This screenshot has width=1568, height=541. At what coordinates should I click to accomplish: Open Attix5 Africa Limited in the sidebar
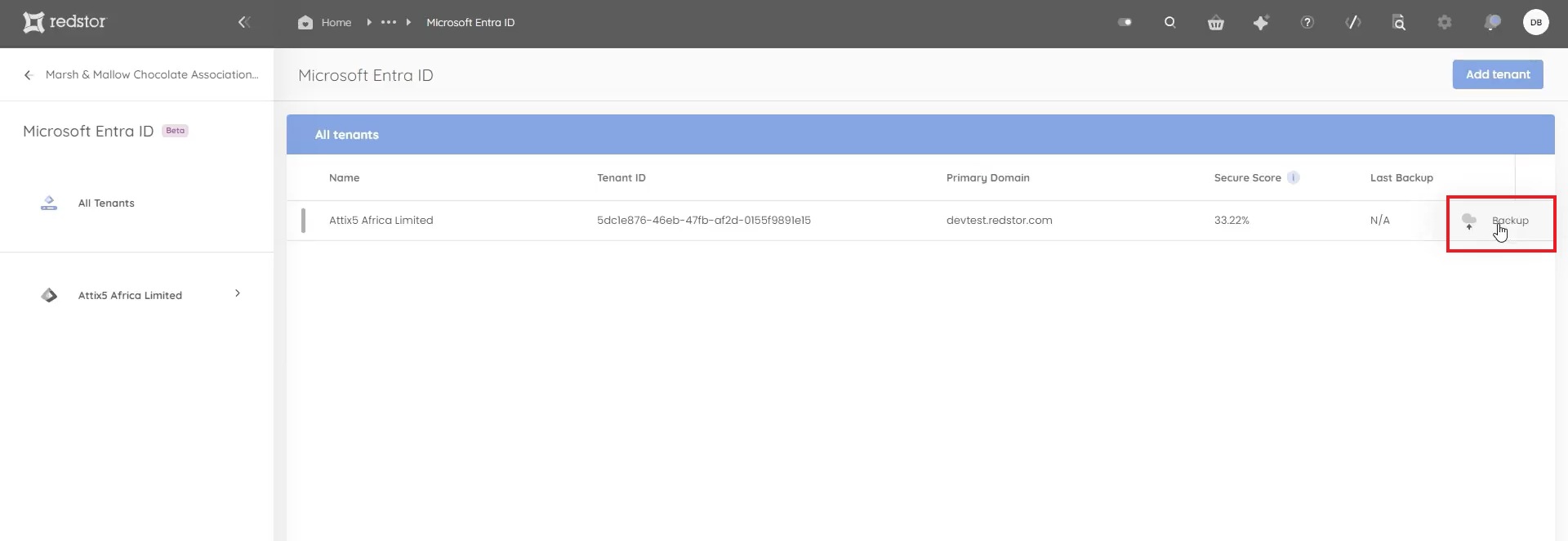[x=130, y=296]
